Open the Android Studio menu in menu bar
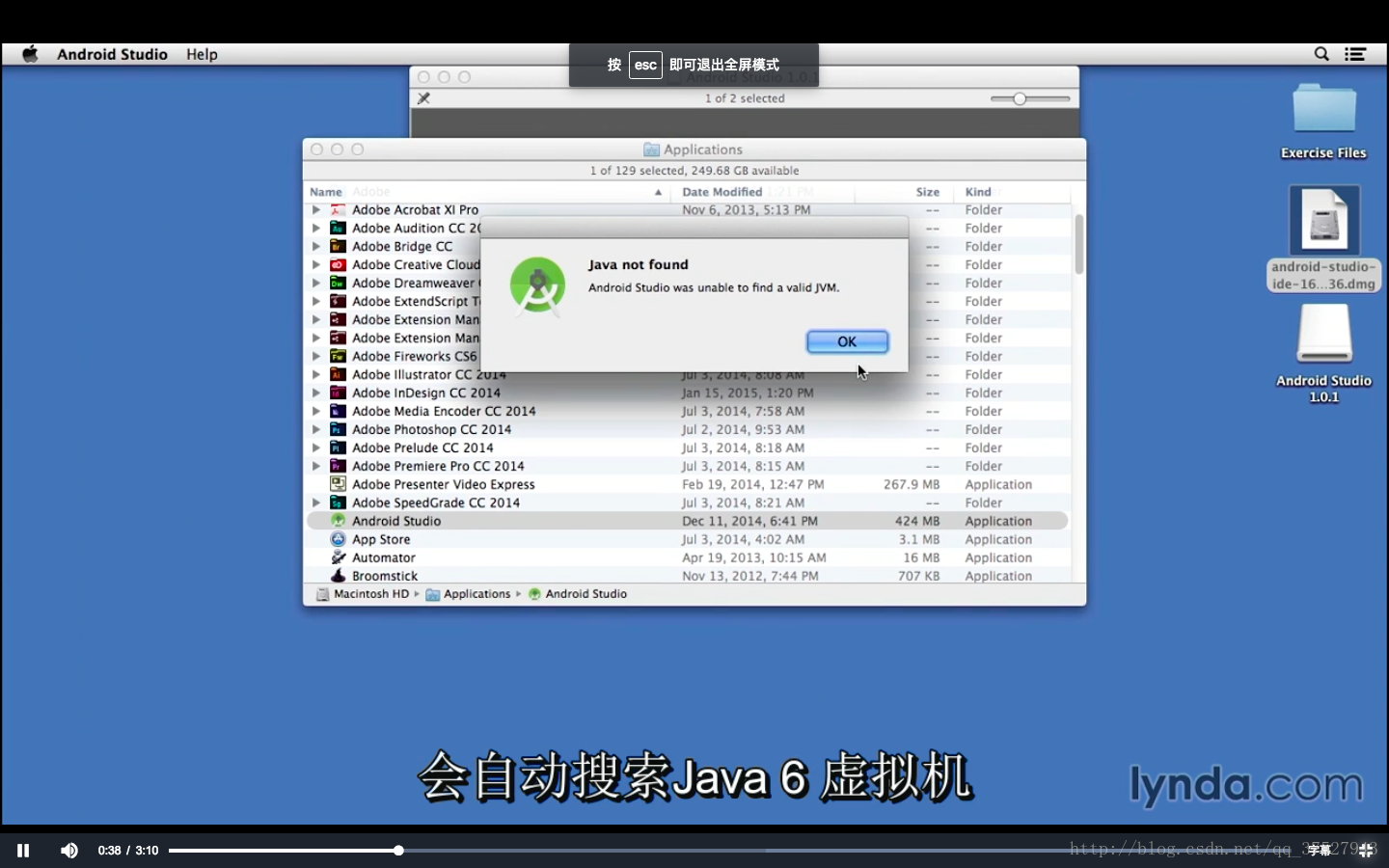This screenshot has height=868, width=1389. click(112, 54)
